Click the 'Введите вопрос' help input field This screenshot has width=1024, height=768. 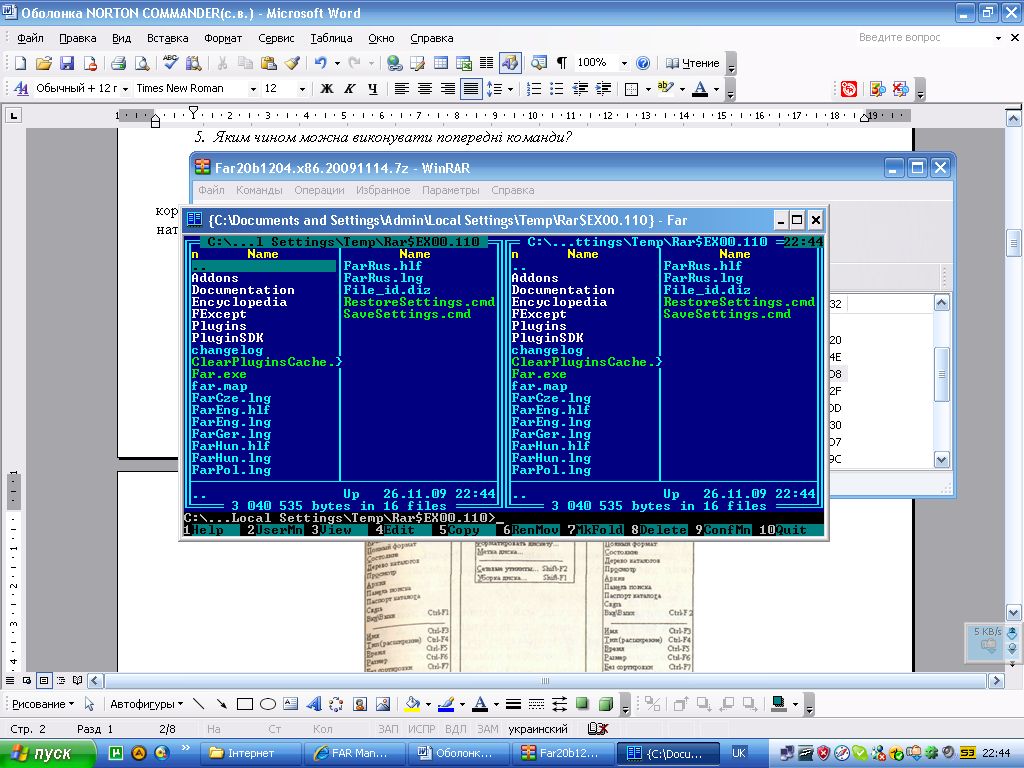tap(923, 38)
